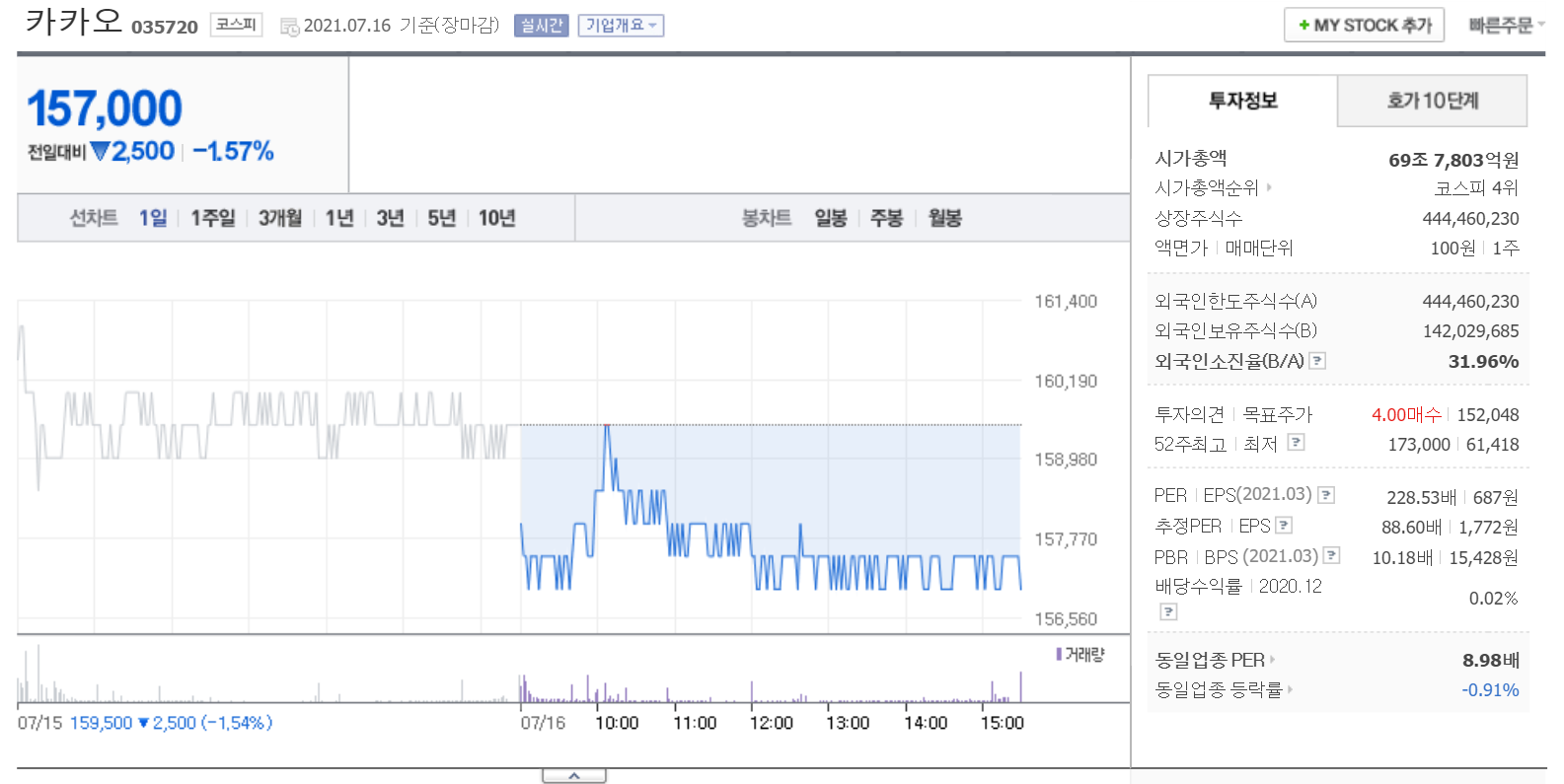Click the 228.53배 PER value
Viewport: 1564px width, 784px height.
pyautogui.click(x=1421, y=498)
